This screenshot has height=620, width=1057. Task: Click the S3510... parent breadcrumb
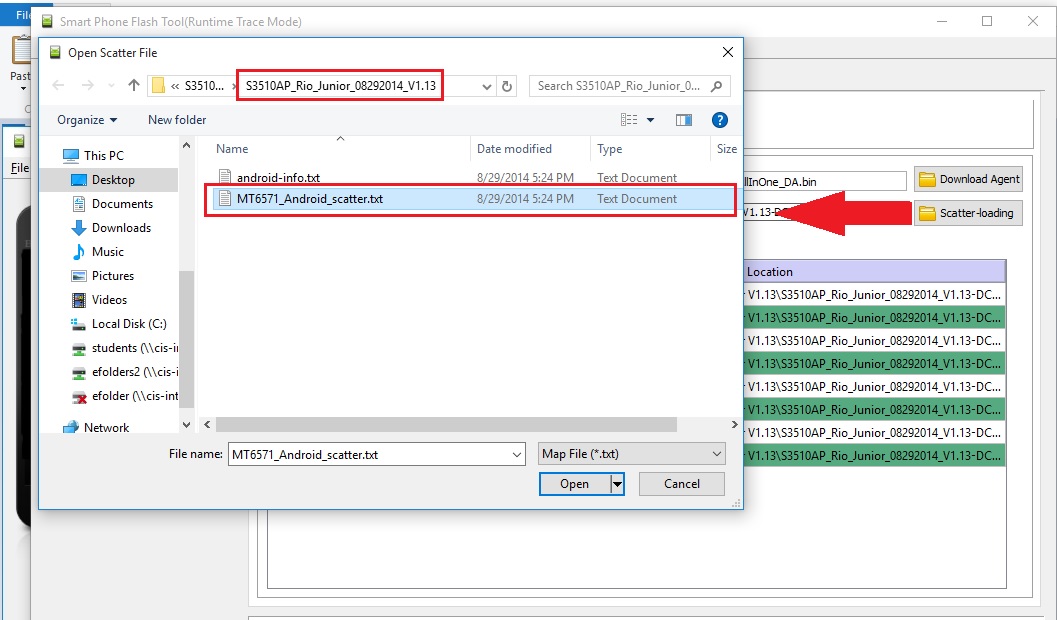[x=204, y=86]
